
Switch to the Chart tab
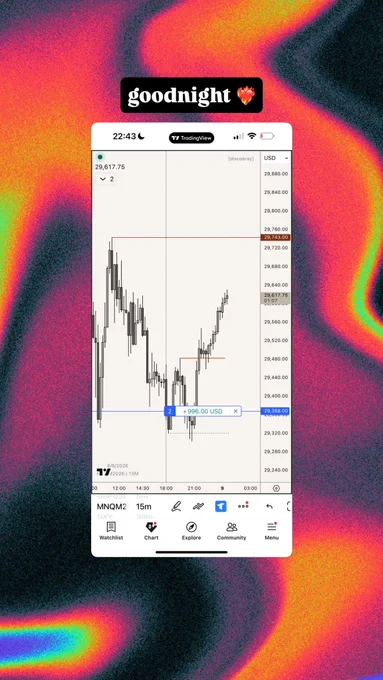click(151, 531)
